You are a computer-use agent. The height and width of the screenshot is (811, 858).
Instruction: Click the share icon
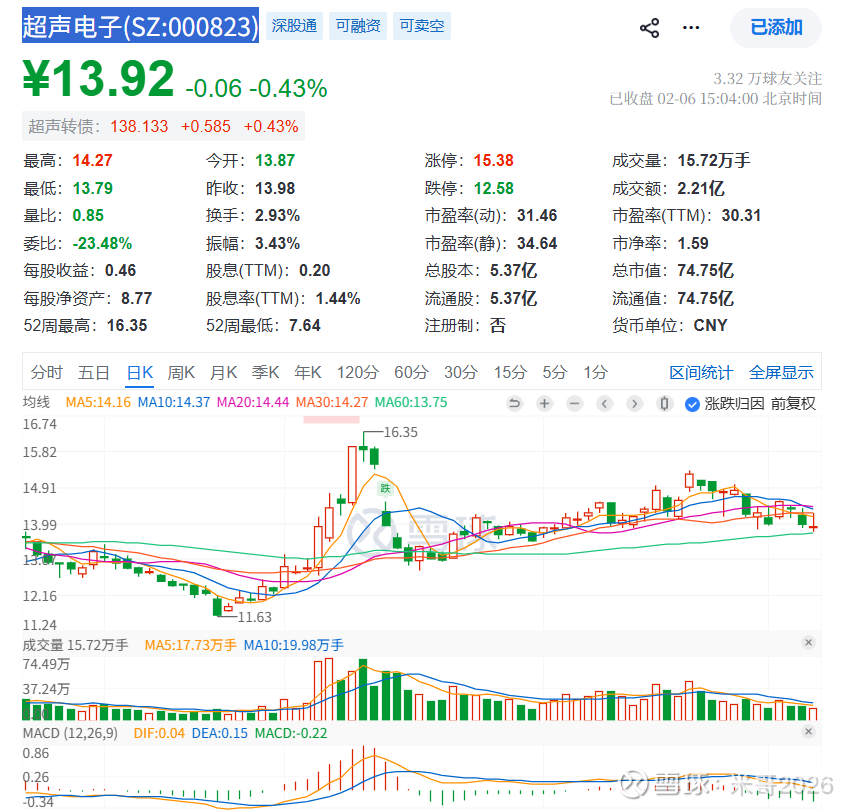pyautogui.click(x=649, y=27)
